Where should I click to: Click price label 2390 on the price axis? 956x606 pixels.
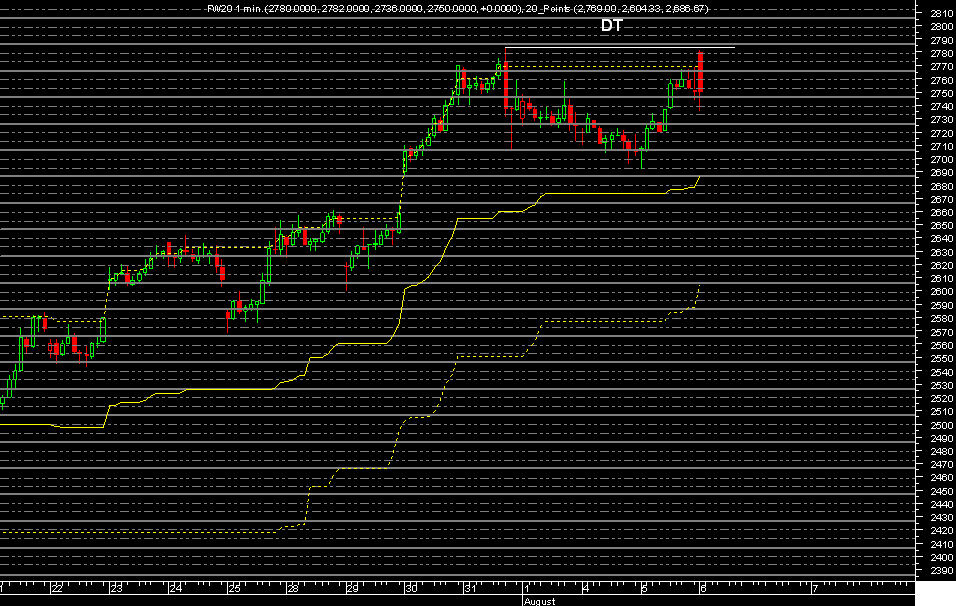click(943, 571)
